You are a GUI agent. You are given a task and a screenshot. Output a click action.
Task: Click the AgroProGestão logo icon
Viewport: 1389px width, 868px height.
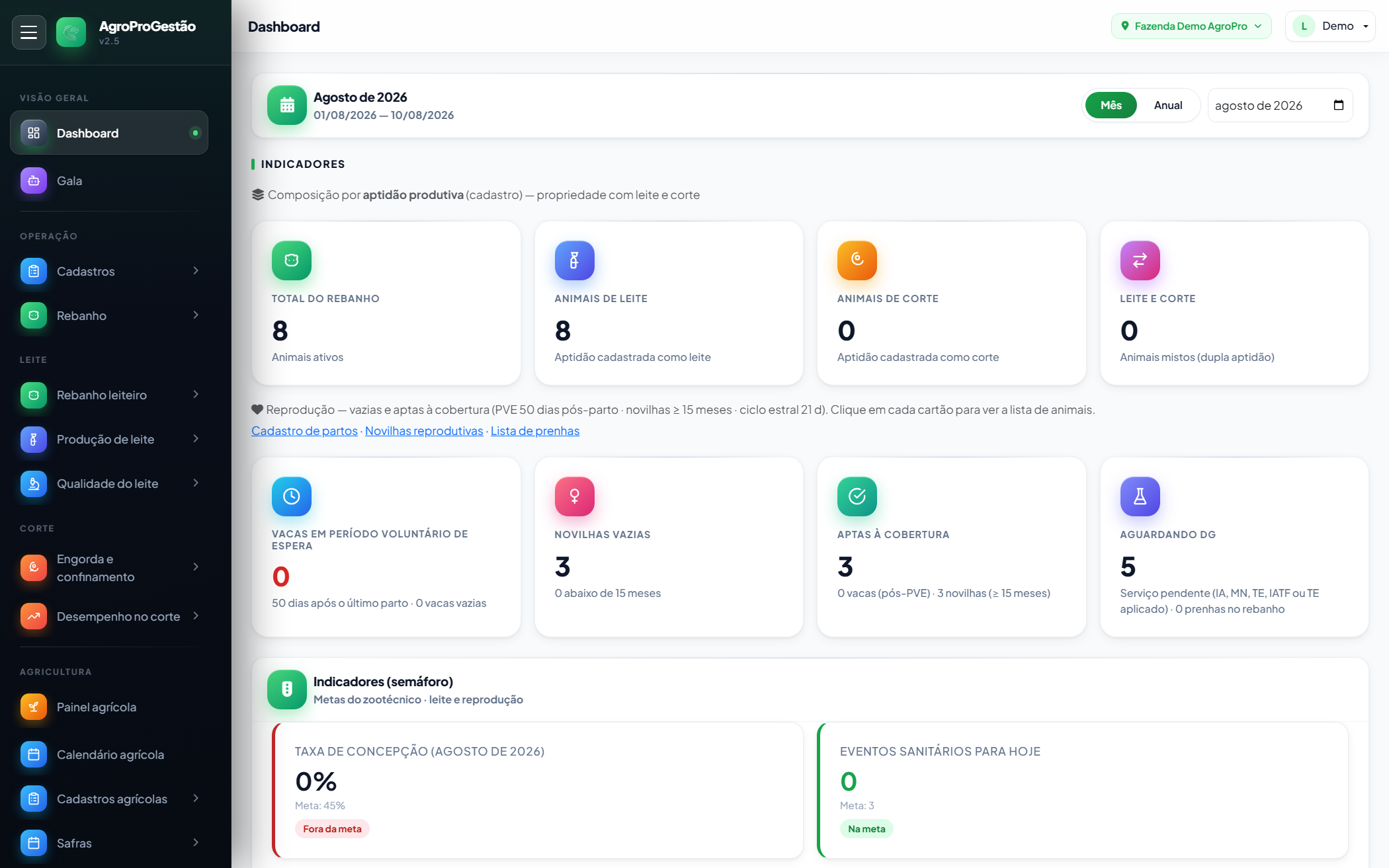(x=71, y=32)
